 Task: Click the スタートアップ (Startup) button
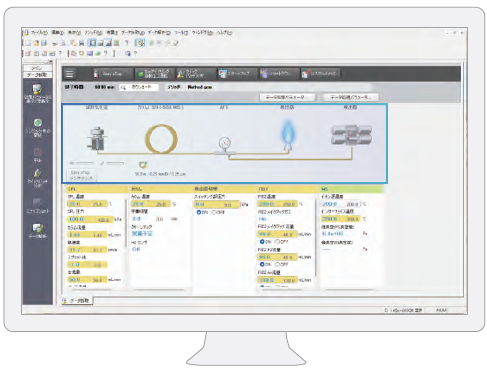pos(237,74)
